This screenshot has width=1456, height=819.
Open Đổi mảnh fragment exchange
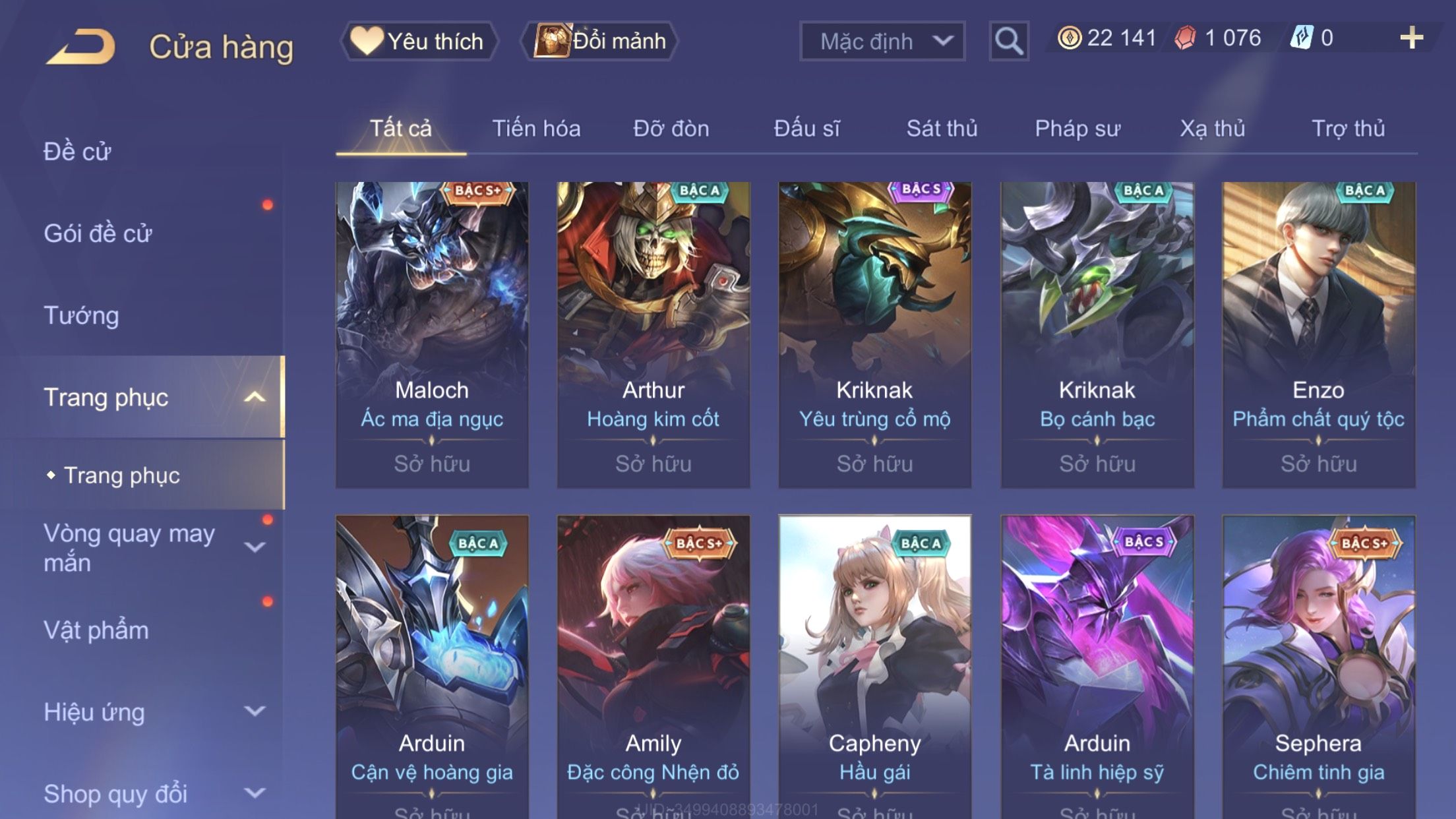click(599, 41)
